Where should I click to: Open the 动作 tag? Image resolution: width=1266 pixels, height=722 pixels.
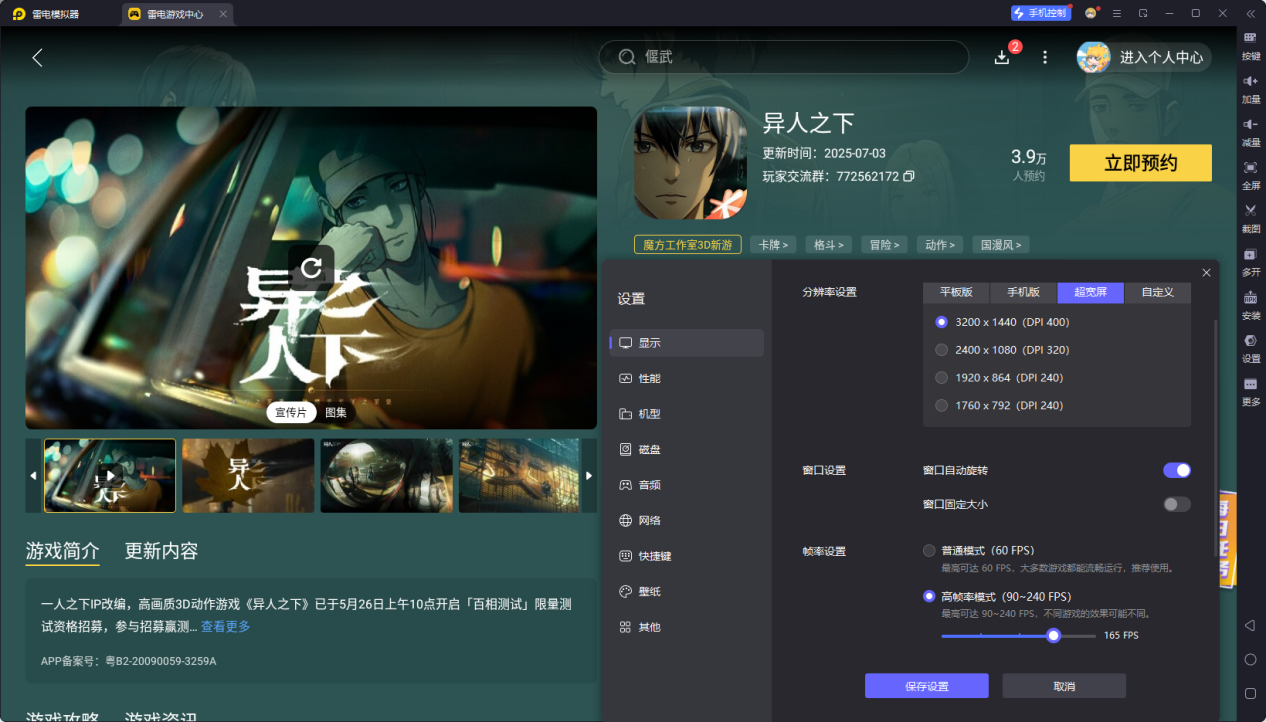(940, 244)
